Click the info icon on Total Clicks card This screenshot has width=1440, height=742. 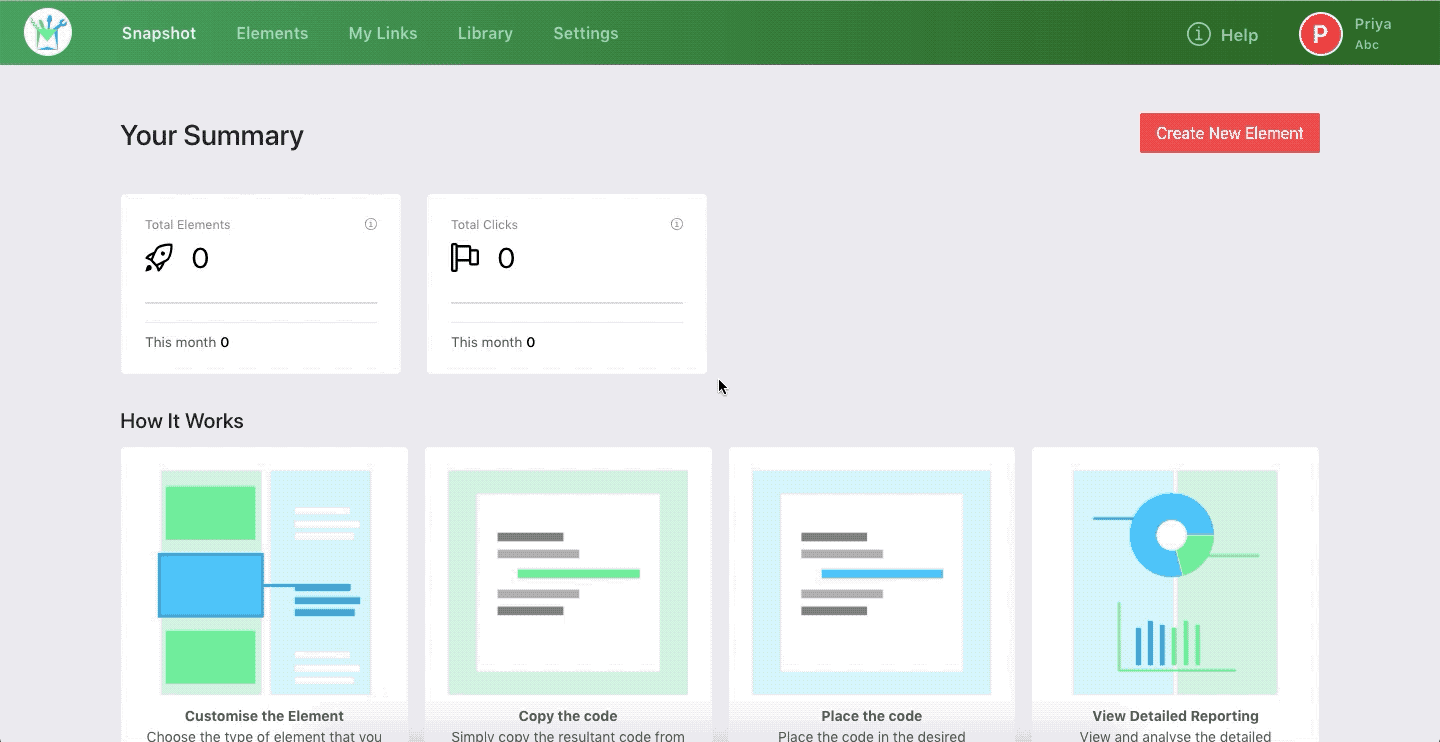tap(676, 224)
